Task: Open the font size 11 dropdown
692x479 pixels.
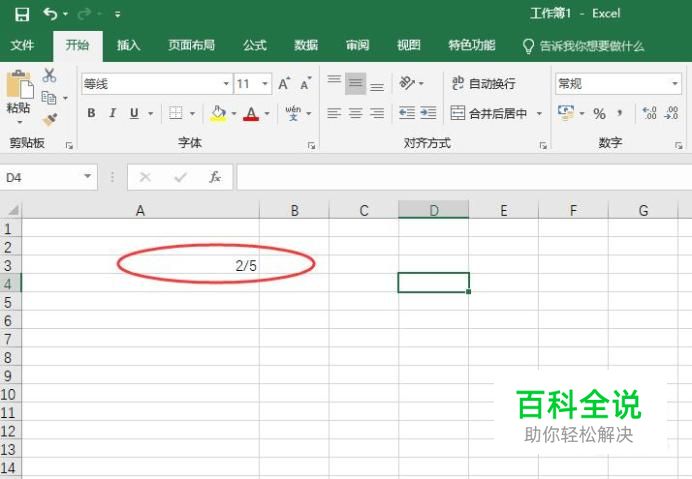Action: coord(265,83)
